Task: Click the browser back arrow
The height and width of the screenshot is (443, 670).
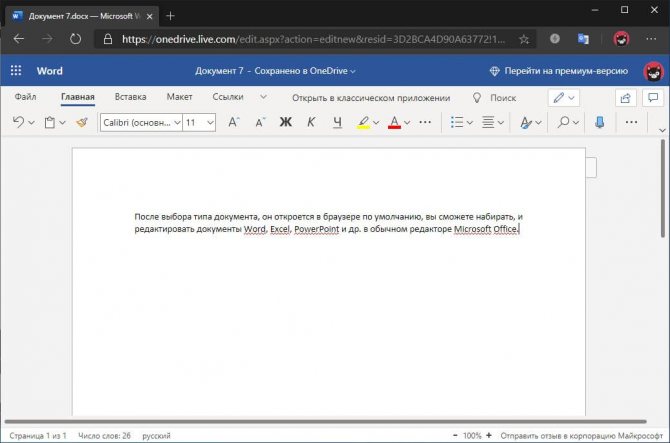Action: click(x=19, y=39)
